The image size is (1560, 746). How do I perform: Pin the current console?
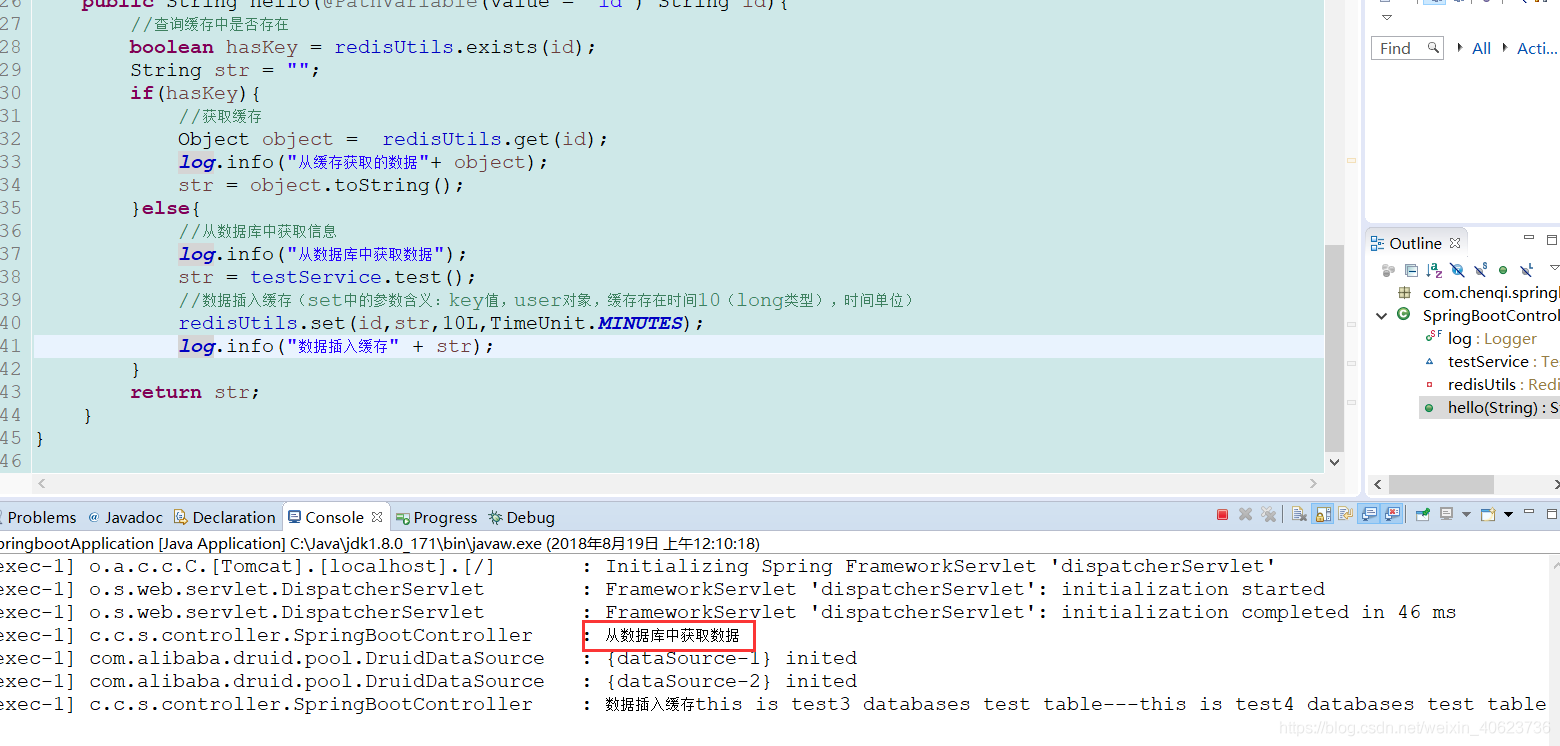[x=1422, y=514]
